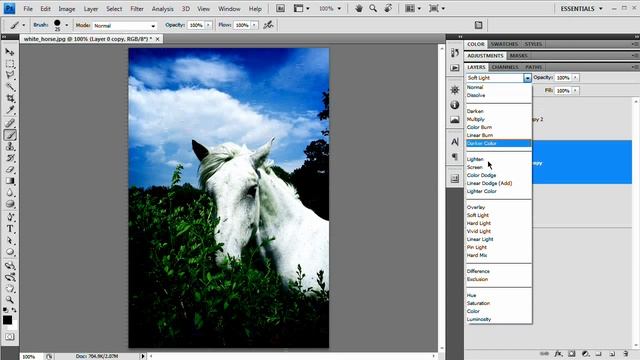
Task: Open the Info panel icon
Action: 455,105
